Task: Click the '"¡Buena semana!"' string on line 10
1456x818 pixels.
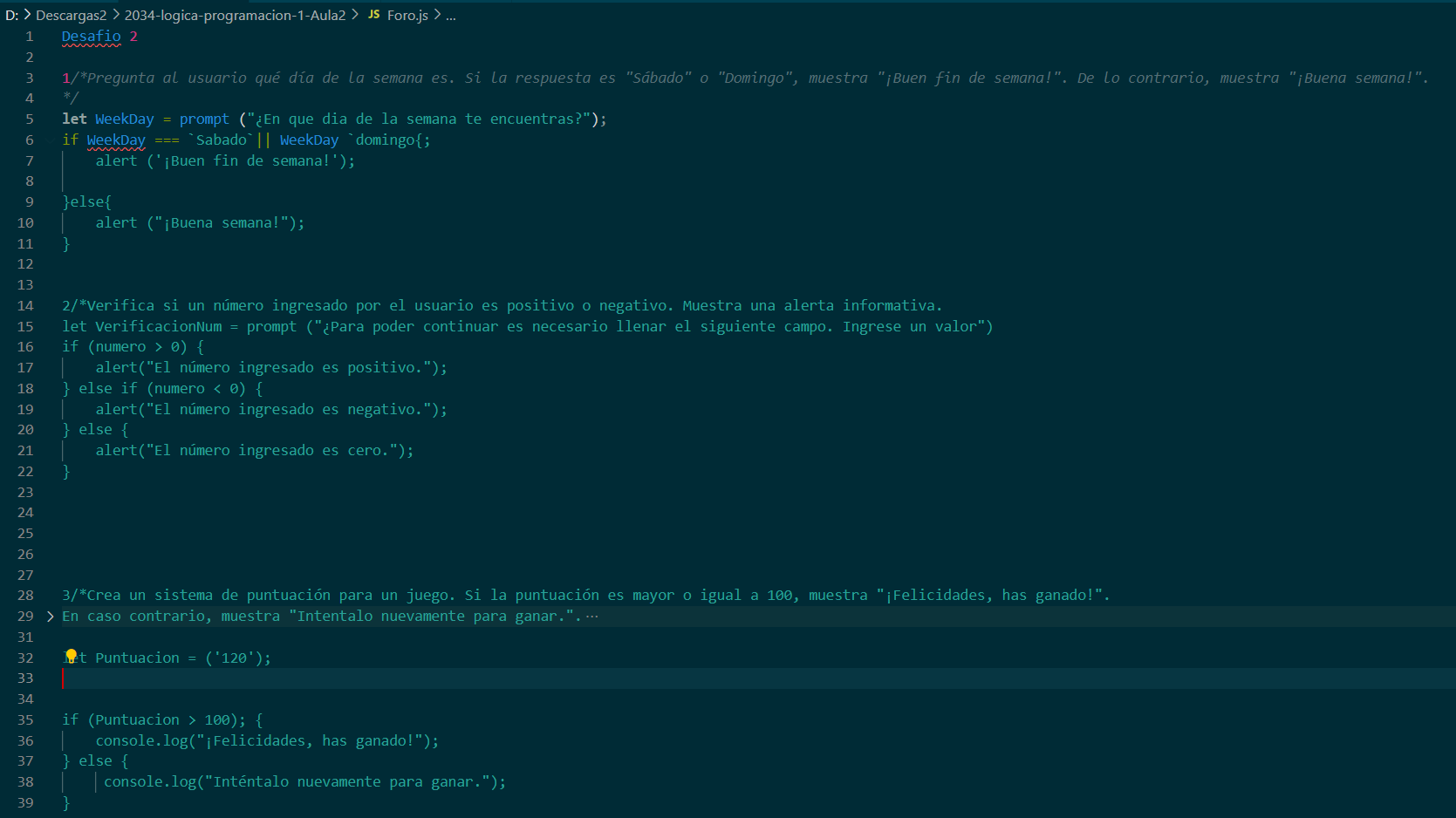Action: point(222,222)
